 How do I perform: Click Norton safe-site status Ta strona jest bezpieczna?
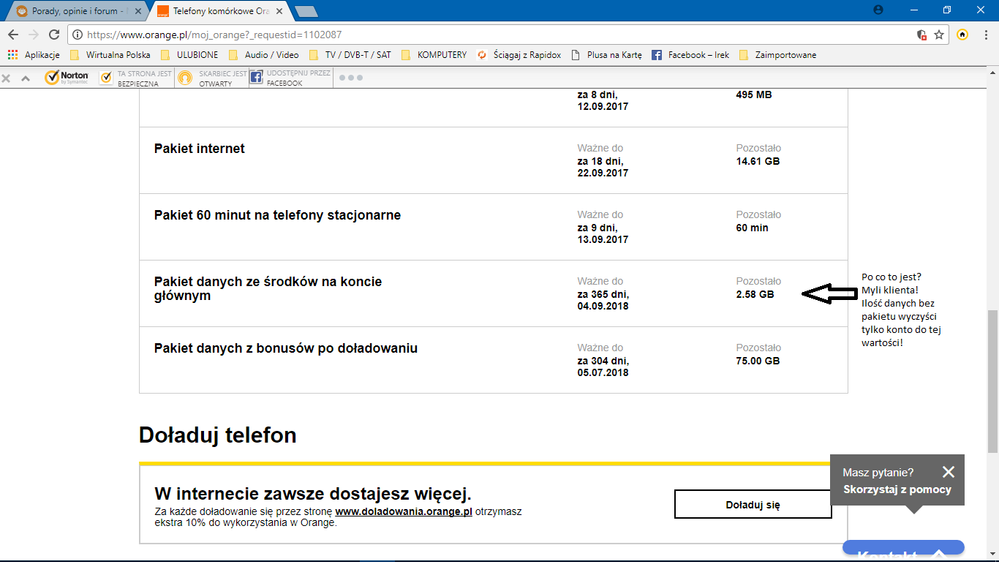tap(136, 78)
